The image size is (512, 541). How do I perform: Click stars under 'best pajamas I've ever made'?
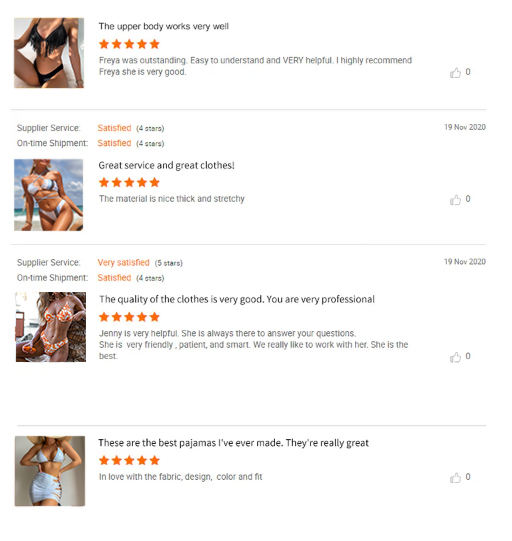(x=129, y=460)
